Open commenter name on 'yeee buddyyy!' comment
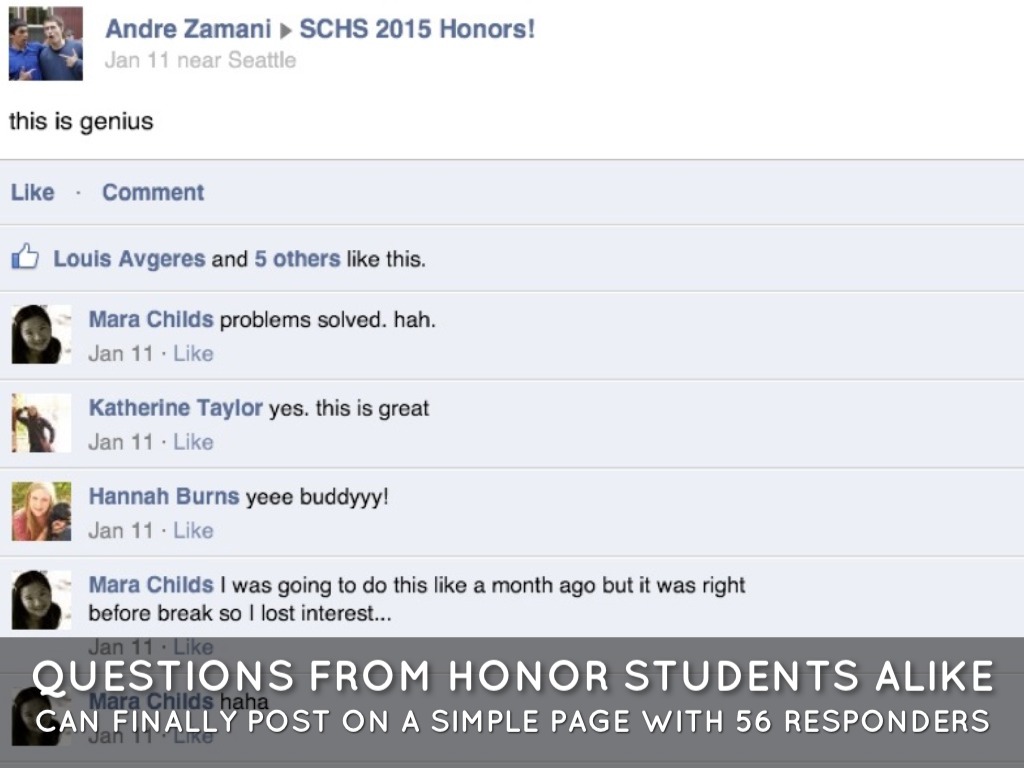The image size is (1024, 768). point(164,496)
